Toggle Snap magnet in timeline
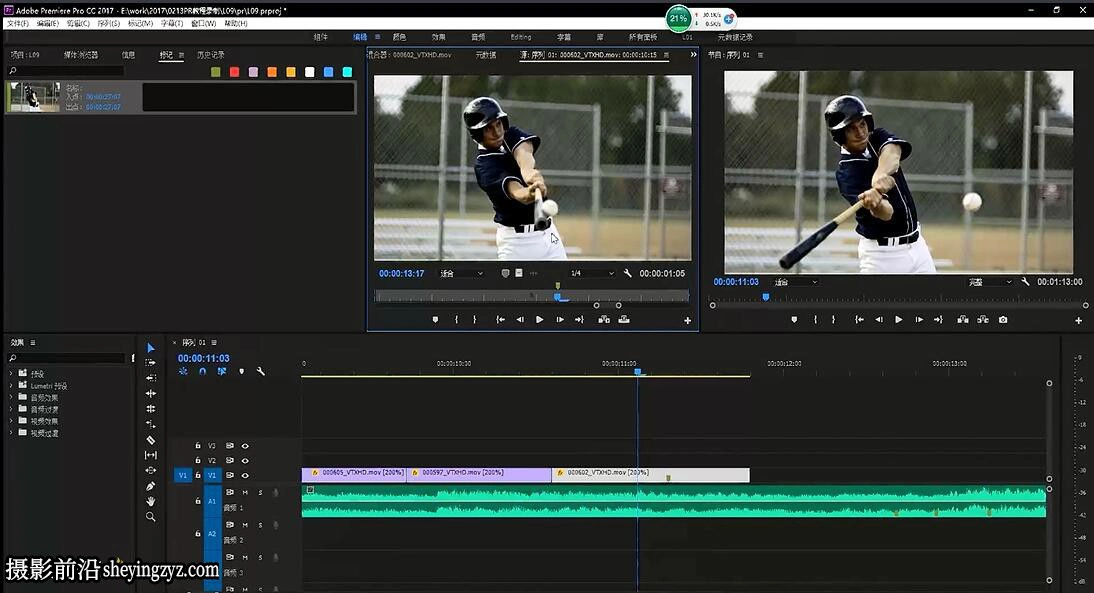The width and height of the screenshot is (1094, 593). [x=202, y=372]
